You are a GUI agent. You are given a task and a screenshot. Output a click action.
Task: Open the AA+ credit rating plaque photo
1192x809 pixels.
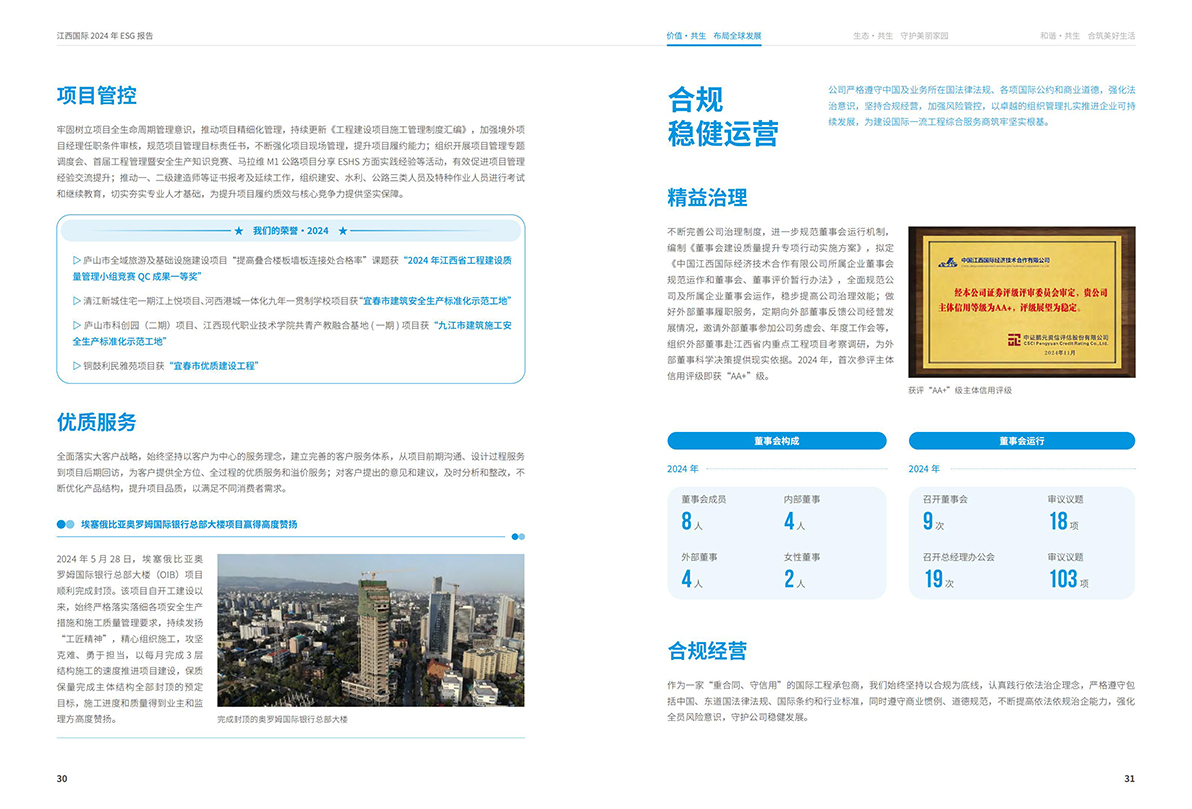point(1021,303)
